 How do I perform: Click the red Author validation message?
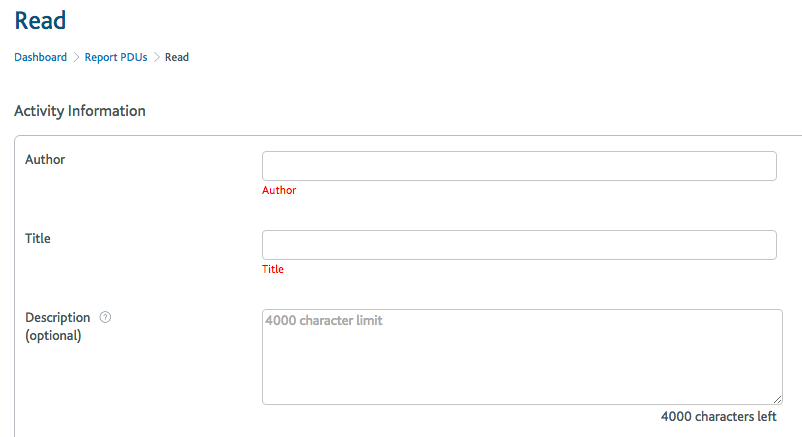coord(279,190)
